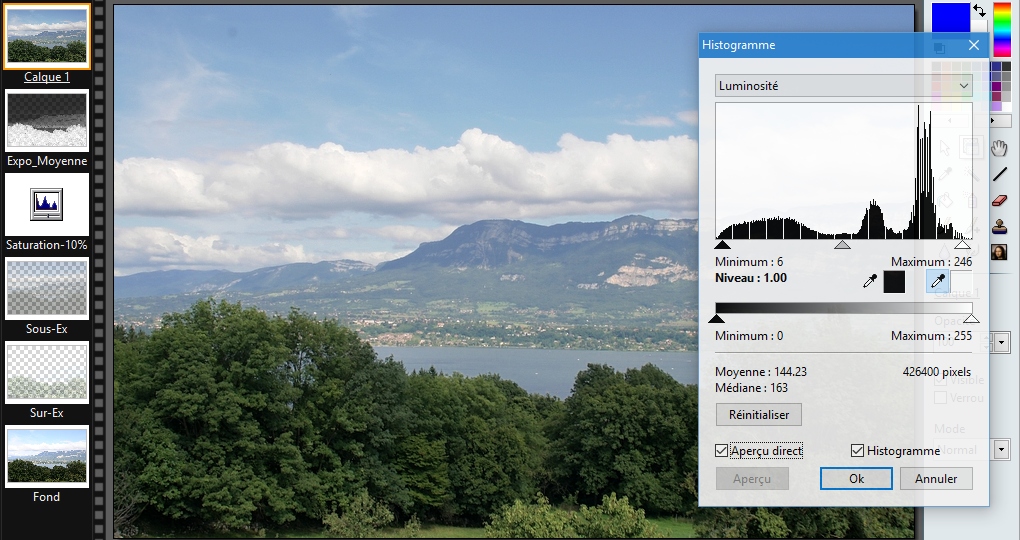The height and width of the screenshot is (540, 1020).
Task: Confirm with the Ok button
Action: click(856, 478)
